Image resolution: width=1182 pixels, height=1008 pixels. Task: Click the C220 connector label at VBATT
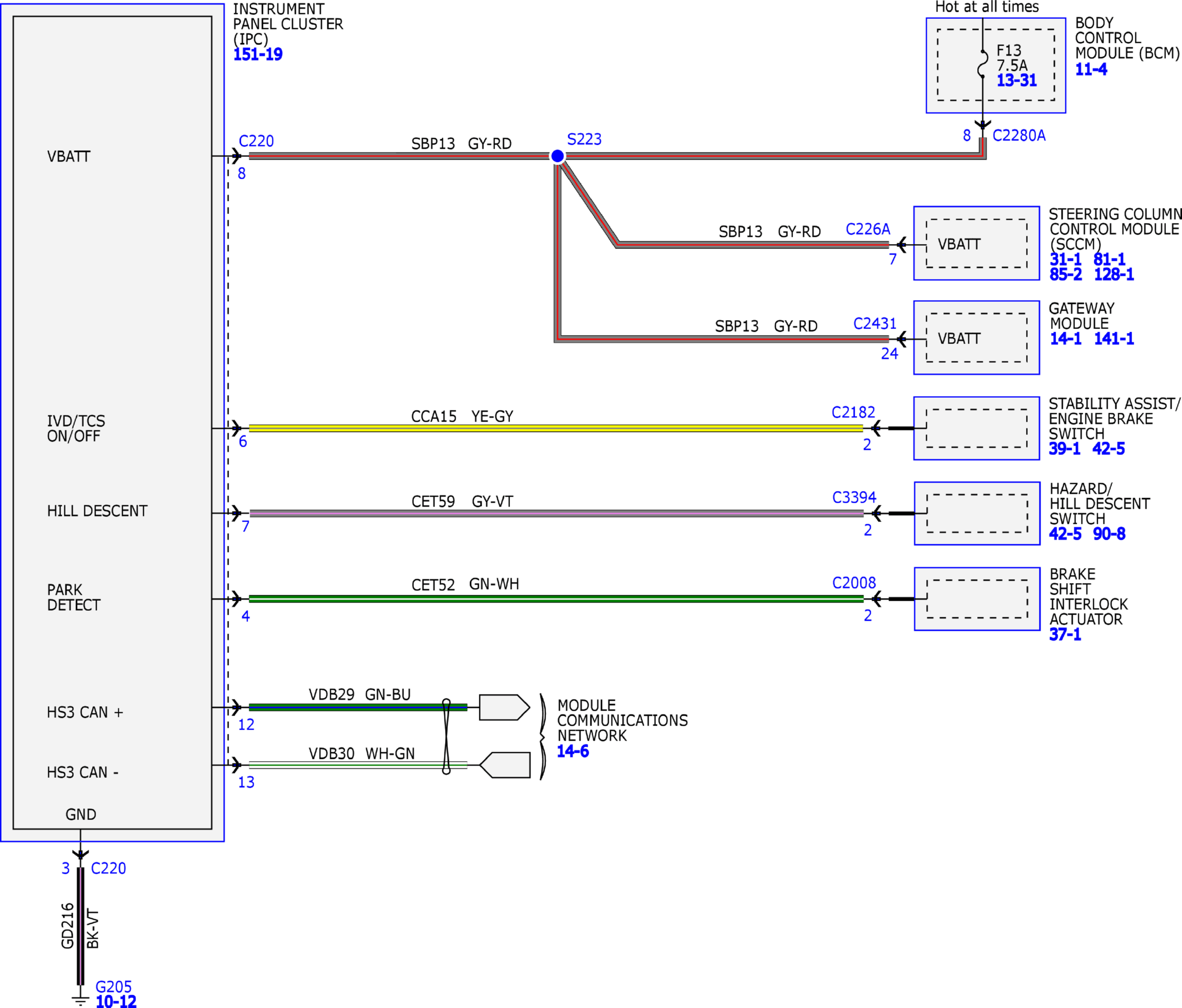[x=256, y=141]
